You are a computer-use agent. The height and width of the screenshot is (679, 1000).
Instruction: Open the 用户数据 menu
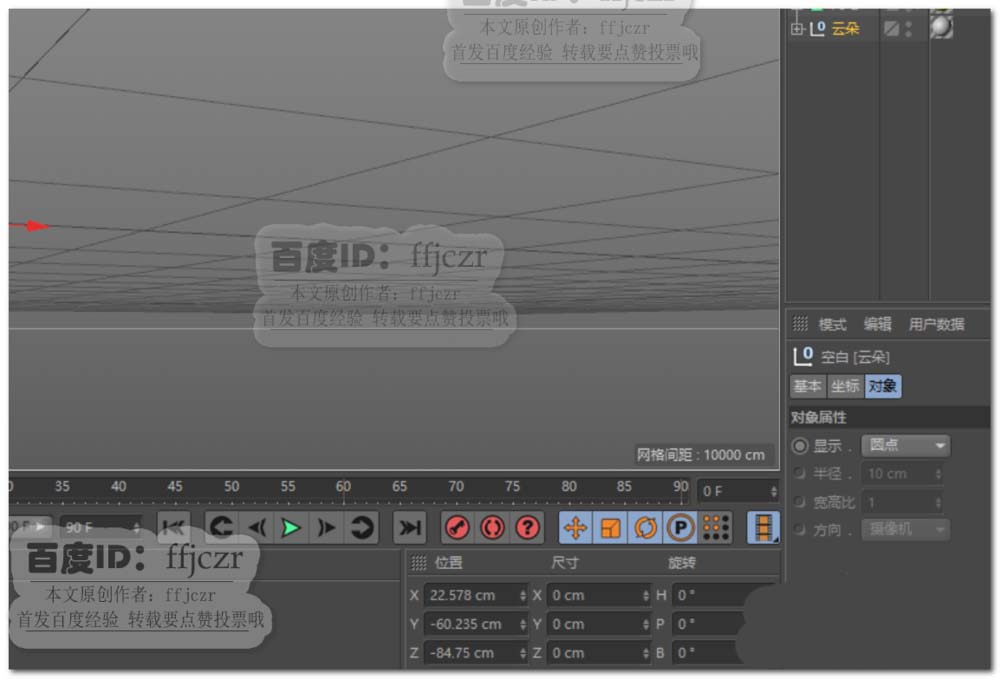936,325
